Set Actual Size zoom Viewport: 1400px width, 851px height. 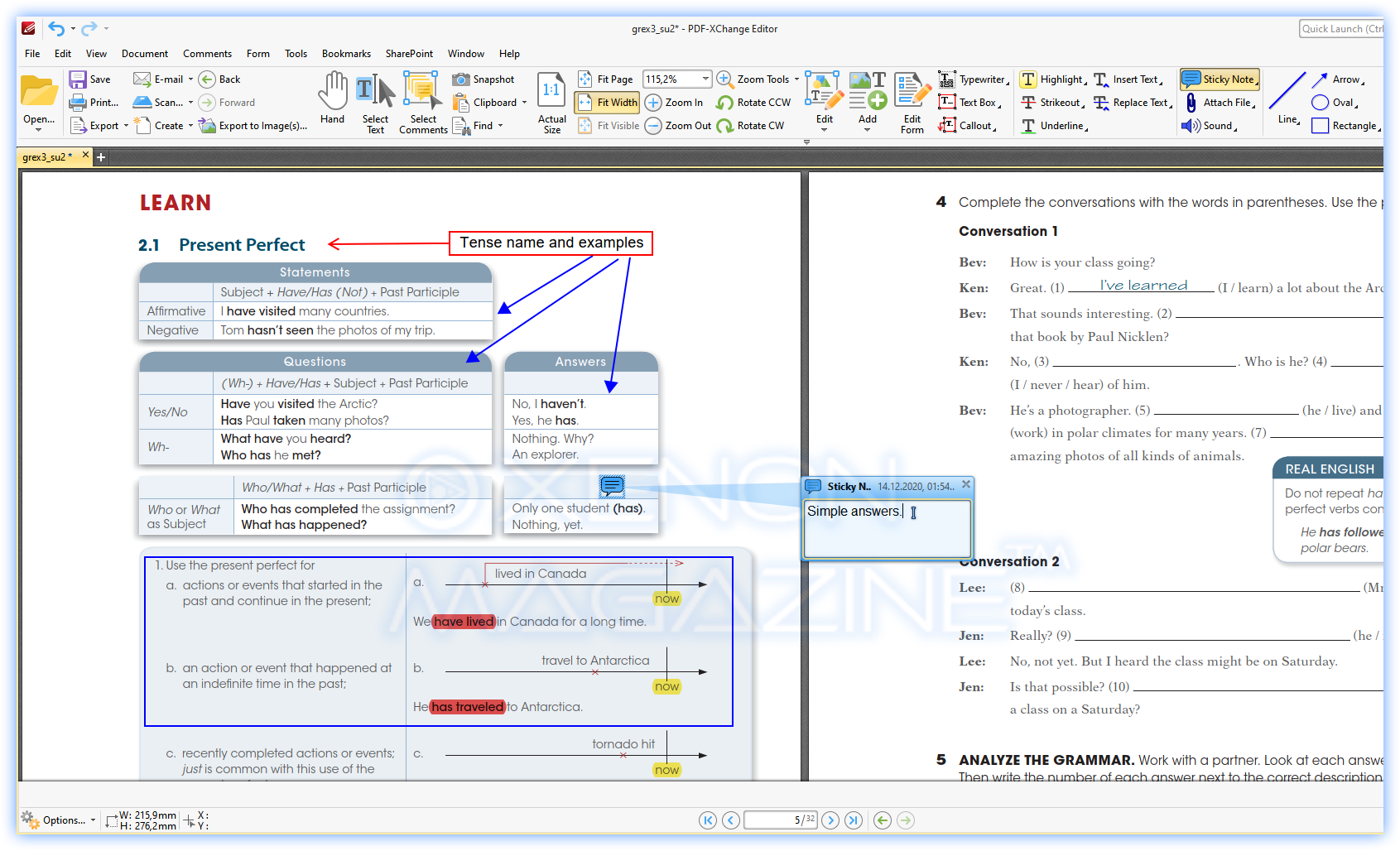(552, 102)
